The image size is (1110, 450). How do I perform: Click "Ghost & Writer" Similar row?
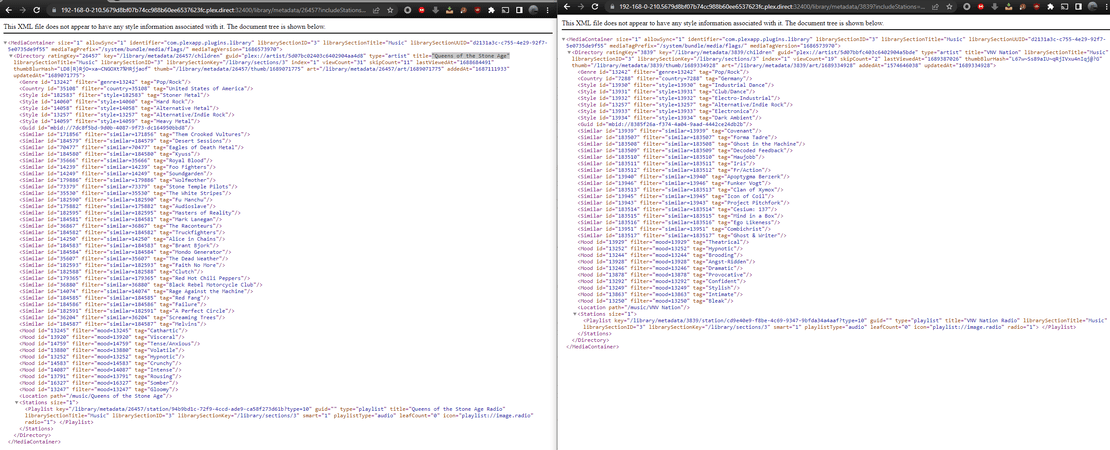(x=682, y=236)
